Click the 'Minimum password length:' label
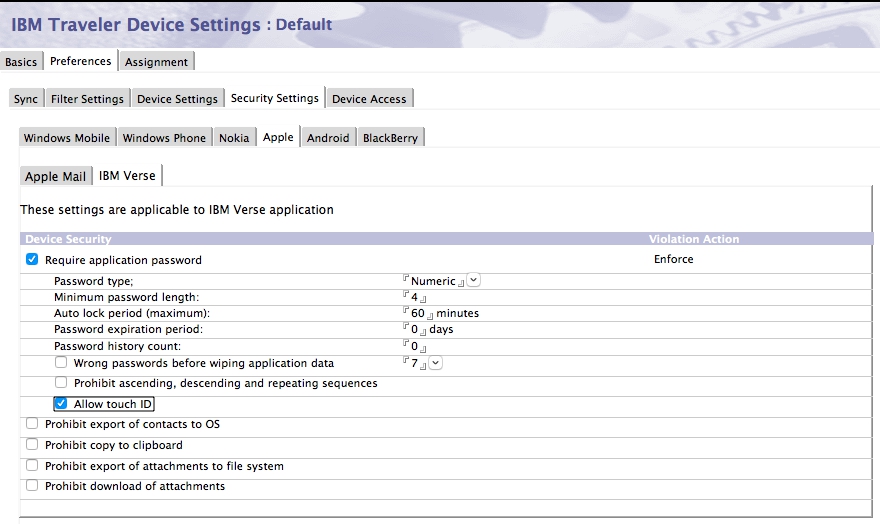880x524 pixels. pyautogui.click(x=126, y=297)
